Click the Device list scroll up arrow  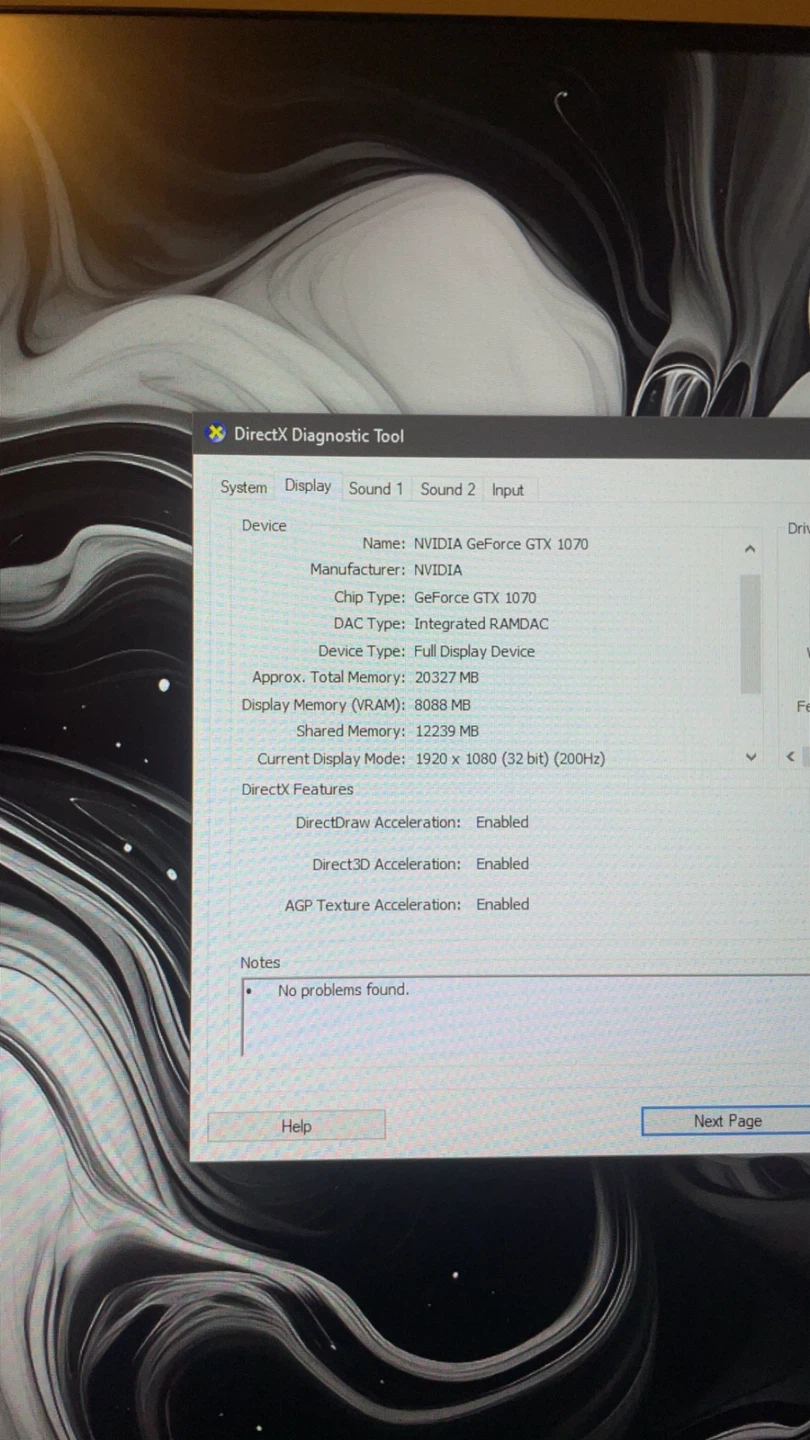tap(750, 549)
